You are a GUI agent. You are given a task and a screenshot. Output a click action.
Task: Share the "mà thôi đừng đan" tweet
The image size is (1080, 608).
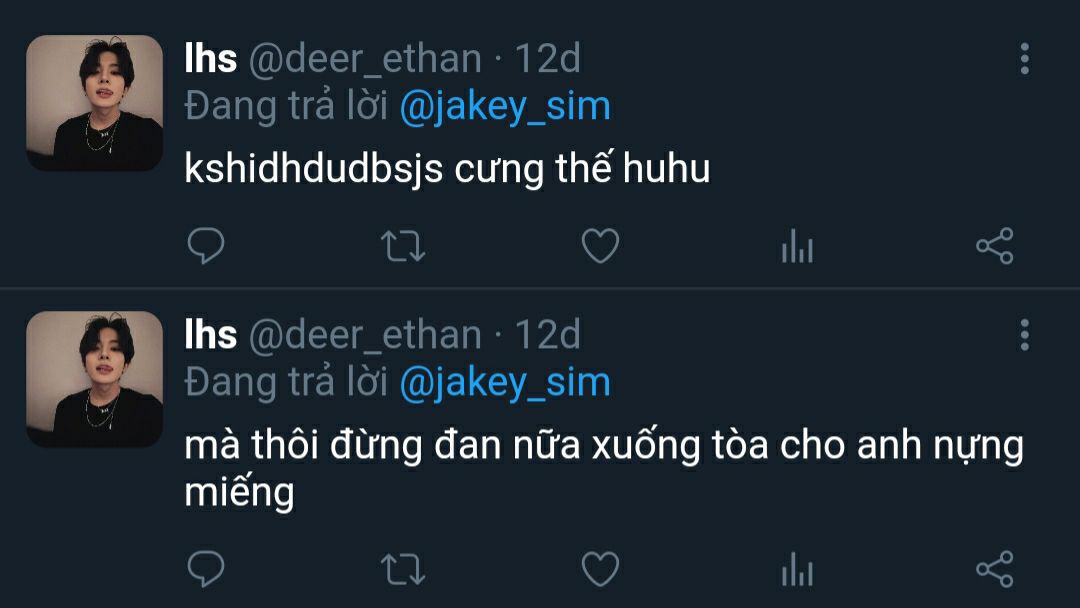995,569
